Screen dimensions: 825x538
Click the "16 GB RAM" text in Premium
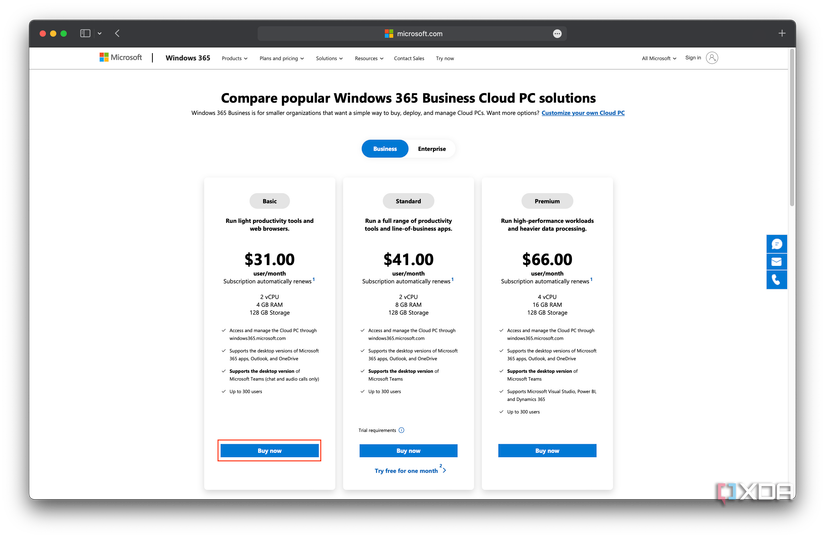(547, 304)
